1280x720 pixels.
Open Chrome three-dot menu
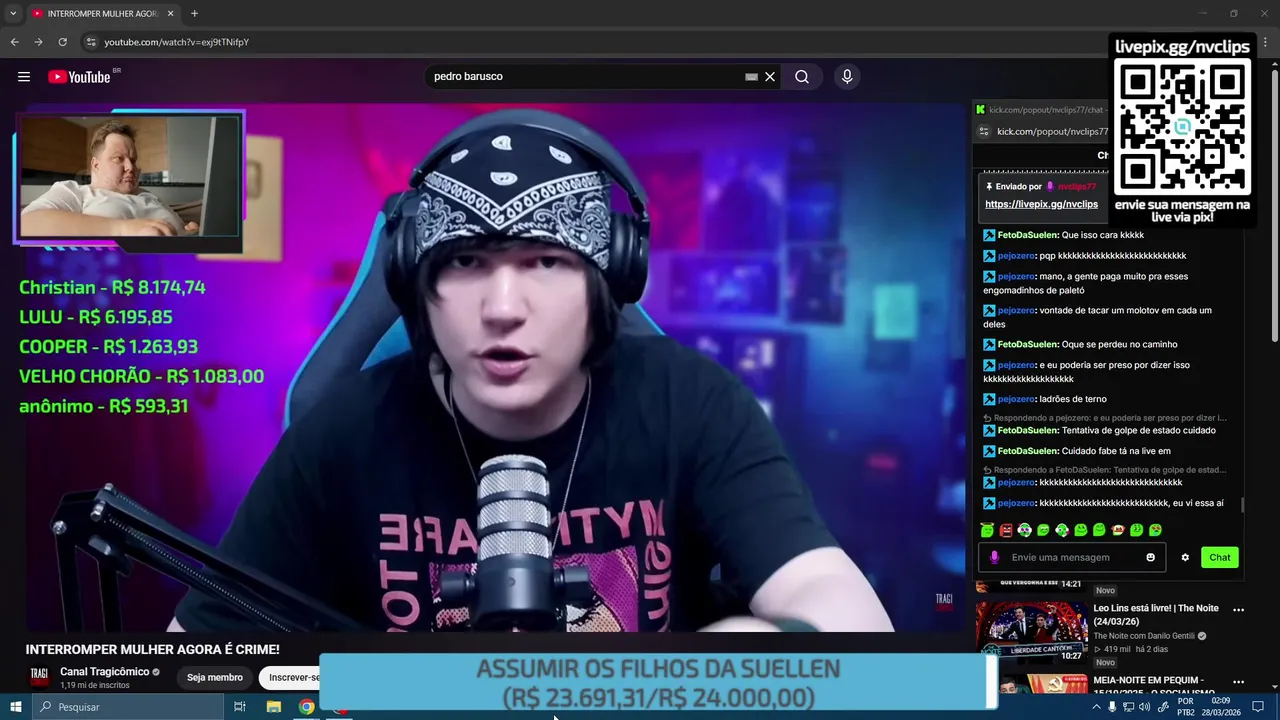1265,42
